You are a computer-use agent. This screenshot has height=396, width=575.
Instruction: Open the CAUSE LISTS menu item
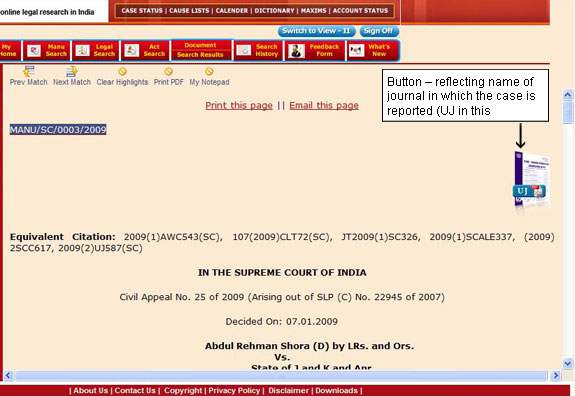[x=189, y=11]
